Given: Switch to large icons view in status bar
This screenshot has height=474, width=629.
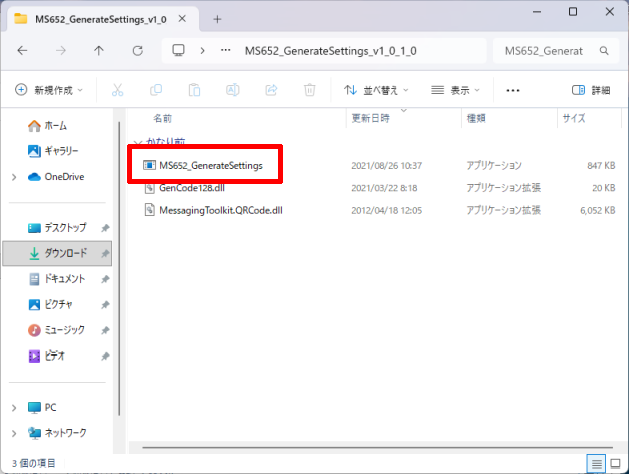Looking at the screenshot, I should (x=617, y=463).
